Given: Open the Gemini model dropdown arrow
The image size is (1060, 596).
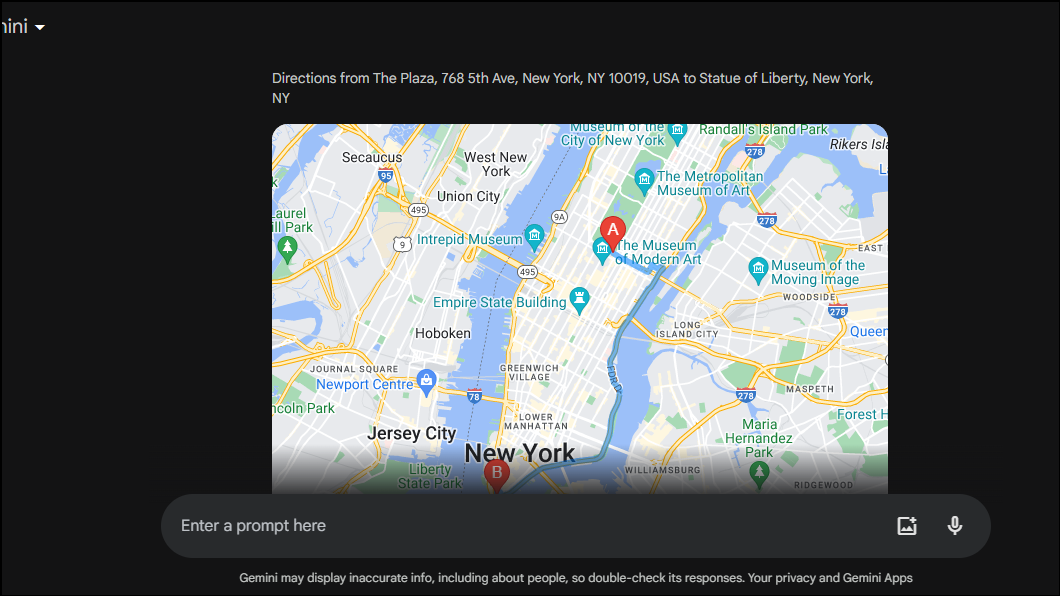Looking at the screenshot, I should tap(40, 28).
